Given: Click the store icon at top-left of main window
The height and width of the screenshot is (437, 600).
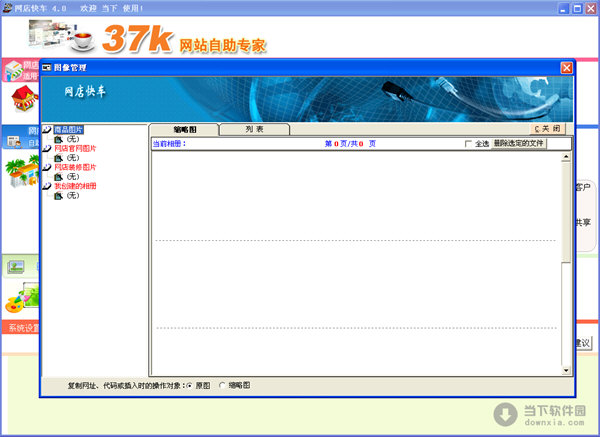Looking at the screenshot, I should [x=13, y=70].
